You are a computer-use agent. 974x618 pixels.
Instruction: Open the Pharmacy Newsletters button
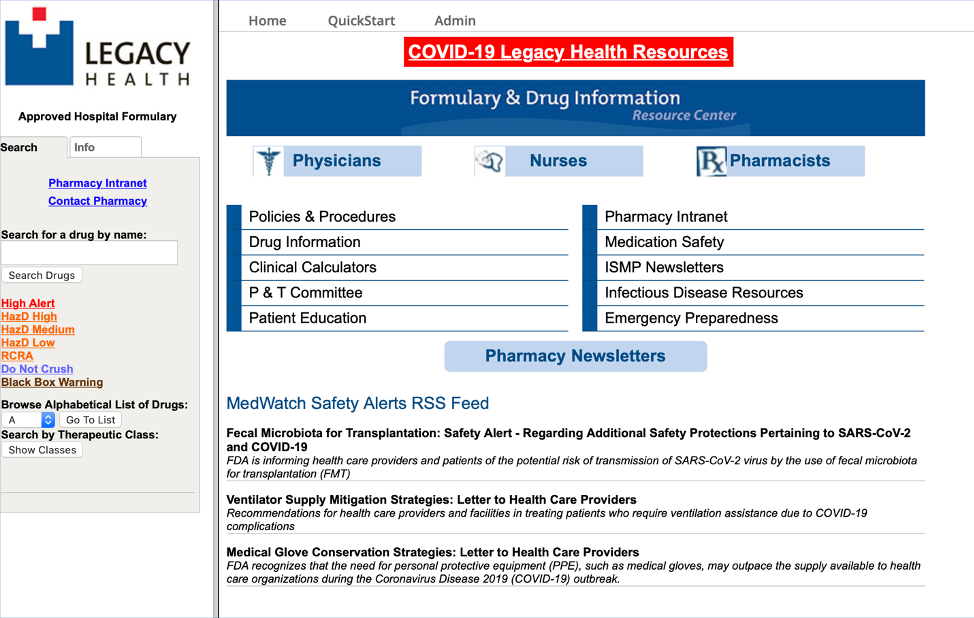click(575, 356)
